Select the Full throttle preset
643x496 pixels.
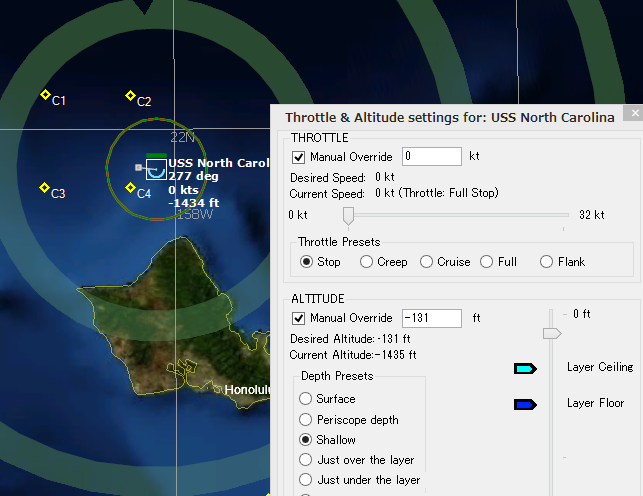[486, 262]
